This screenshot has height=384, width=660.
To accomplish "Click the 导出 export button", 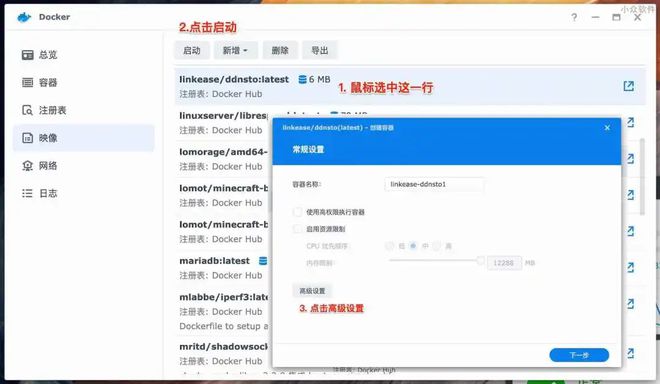I will 319,51.
